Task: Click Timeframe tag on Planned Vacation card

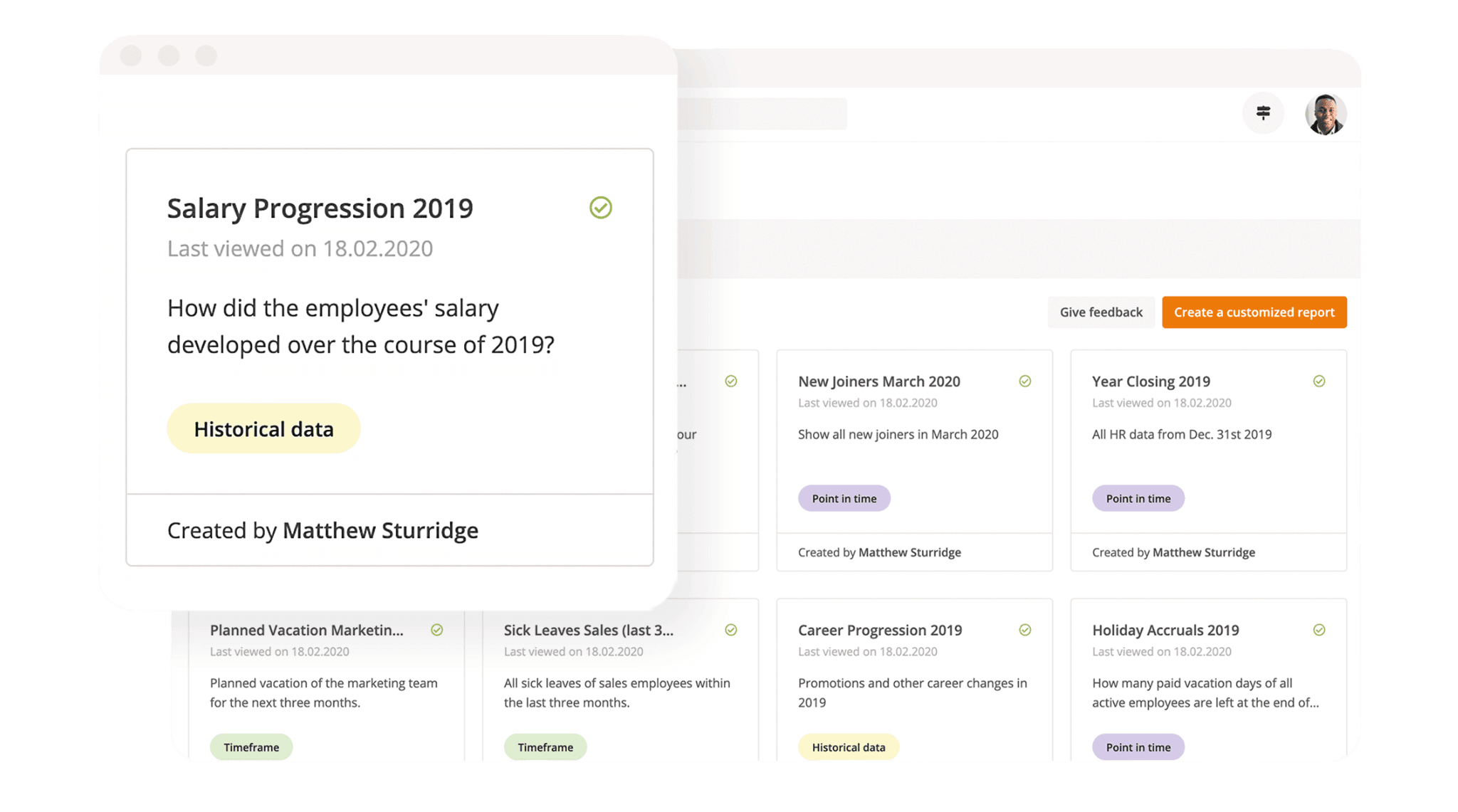Action: 251,747
